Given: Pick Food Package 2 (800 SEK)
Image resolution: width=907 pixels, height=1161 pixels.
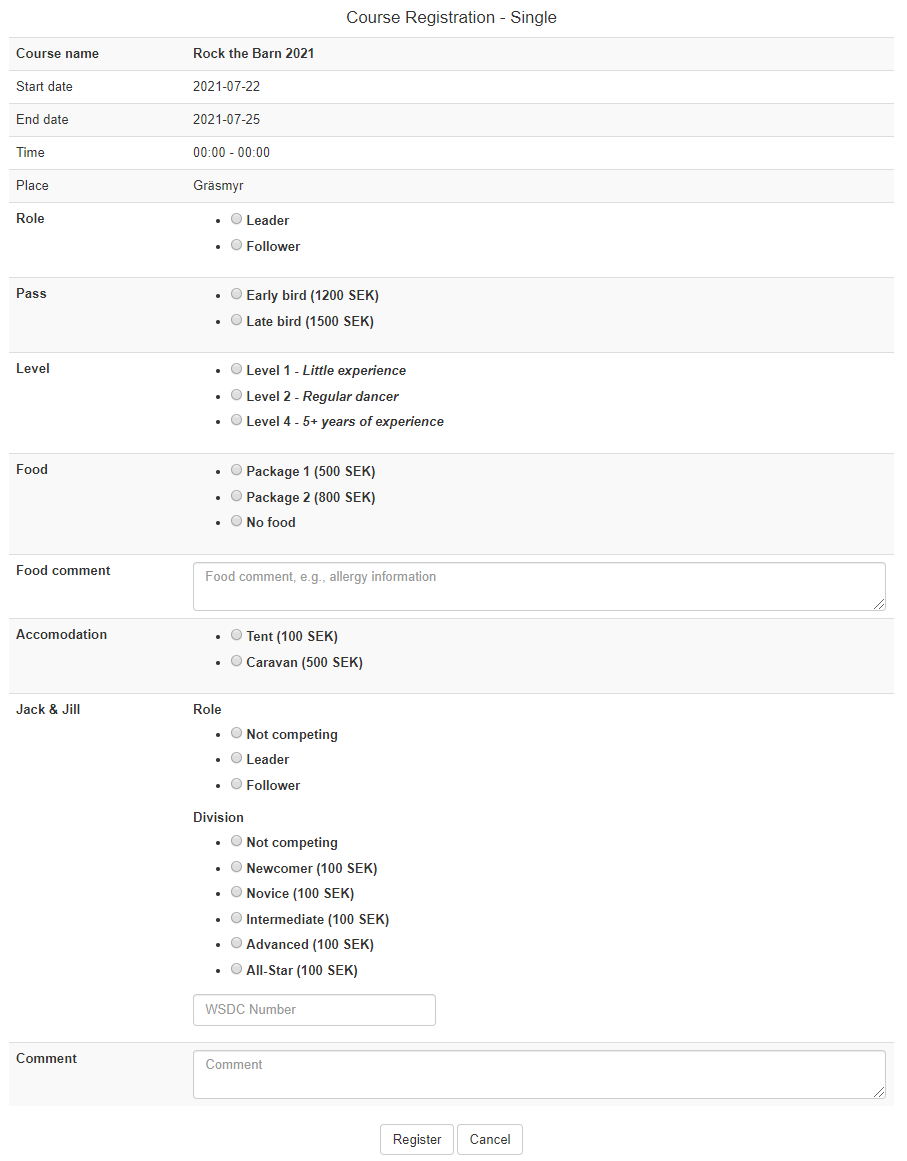Looking at the screenshot, I should 236,495.
